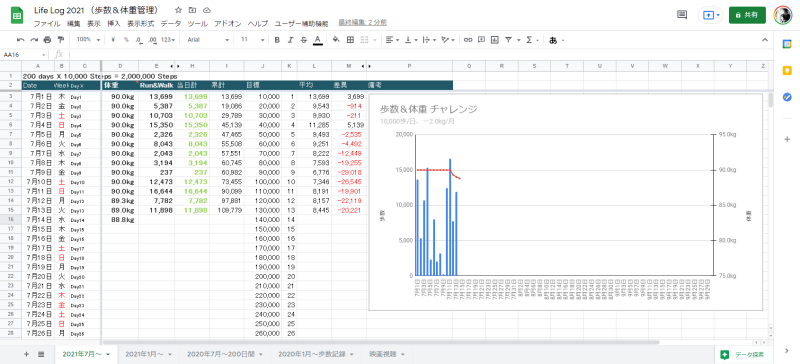Insert a chart from the toolbar
Image resolution: width=800 pixels, height=364 pixels.
[494, 40]
